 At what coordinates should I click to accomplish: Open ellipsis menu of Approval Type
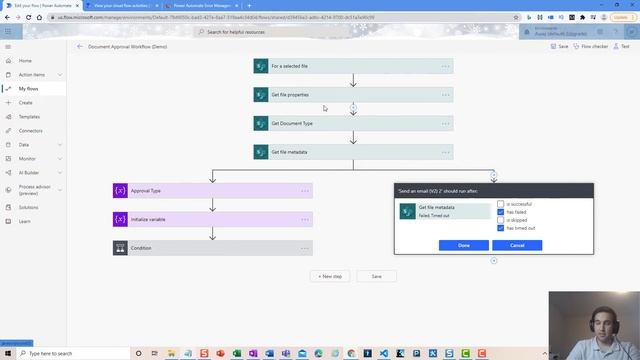[x=305, y=191]
